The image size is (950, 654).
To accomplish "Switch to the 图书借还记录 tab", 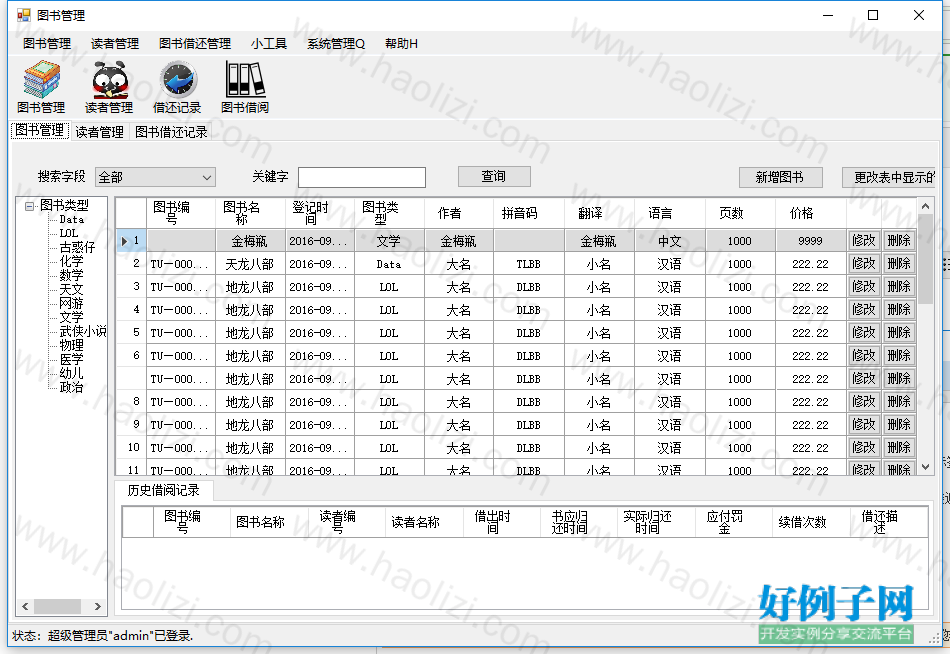I will 171,132.
